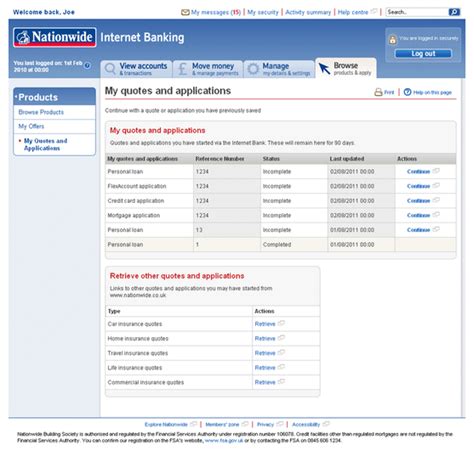
Task: Click the Log out button
Action: (x=423, y=54)
